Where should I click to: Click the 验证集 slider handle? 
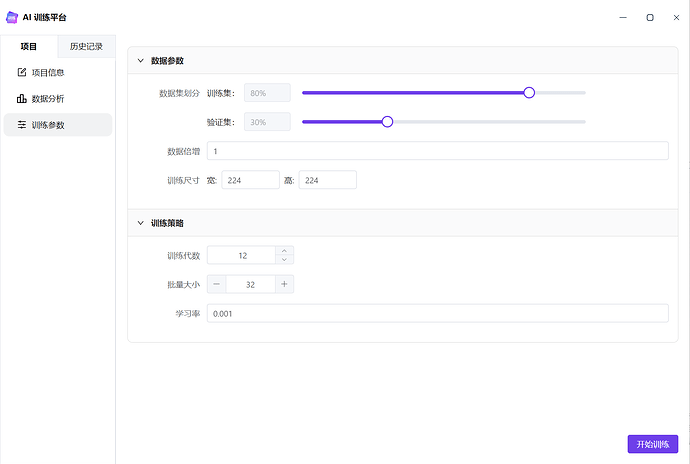[x=387, y=122]
